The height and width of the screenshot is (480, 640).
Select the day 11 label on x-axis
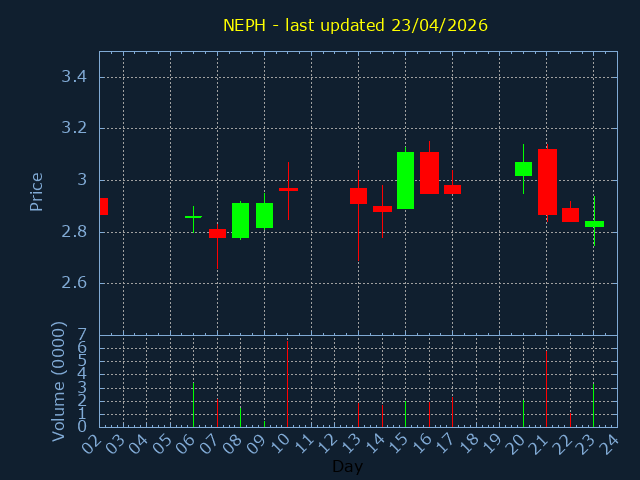(x=305, y=443)
